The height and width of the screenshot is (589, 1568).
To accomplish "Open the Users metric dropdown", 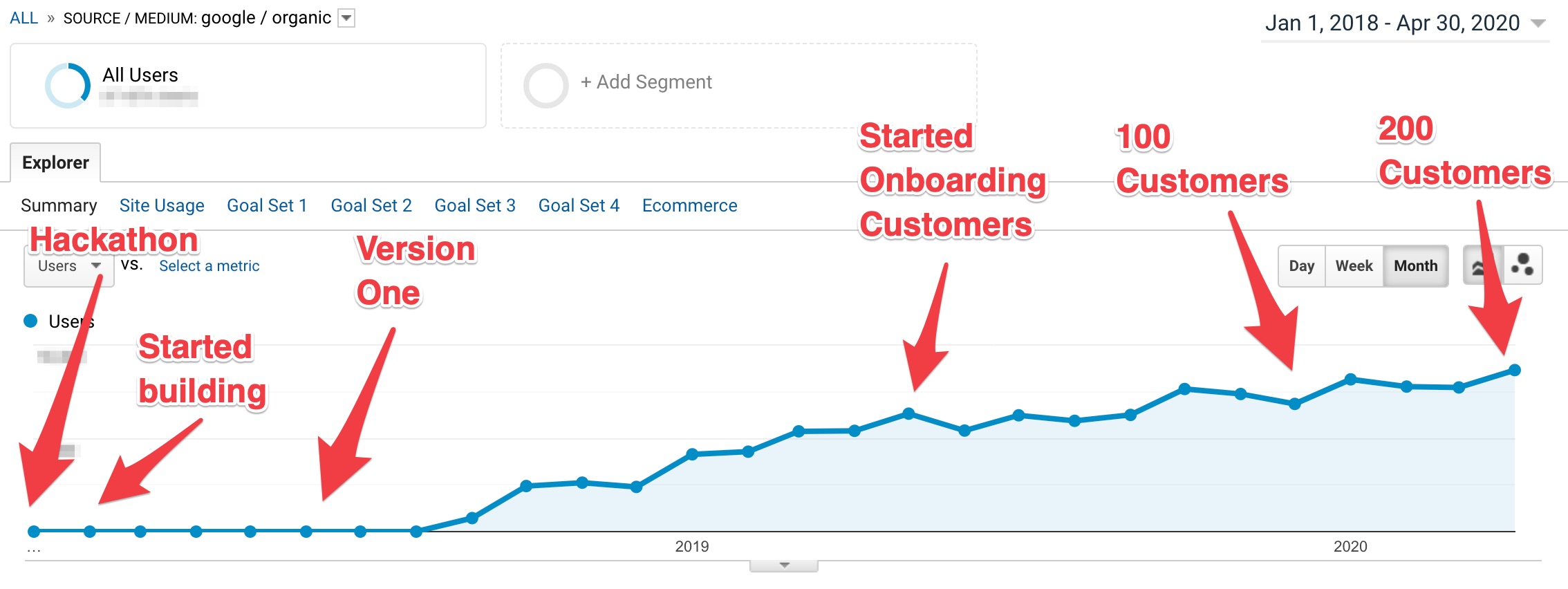I will tap(68, 265).
